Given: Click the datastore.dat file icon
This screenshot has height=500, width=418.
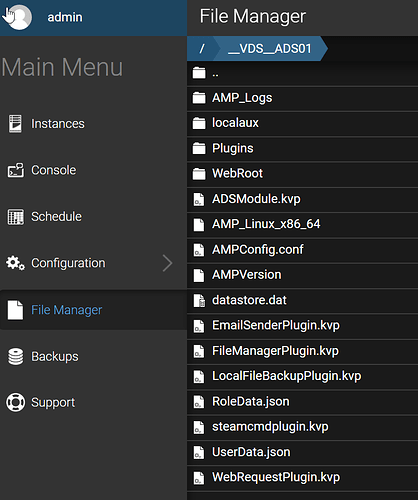Looking at the screenshot, I should (199, 300).
